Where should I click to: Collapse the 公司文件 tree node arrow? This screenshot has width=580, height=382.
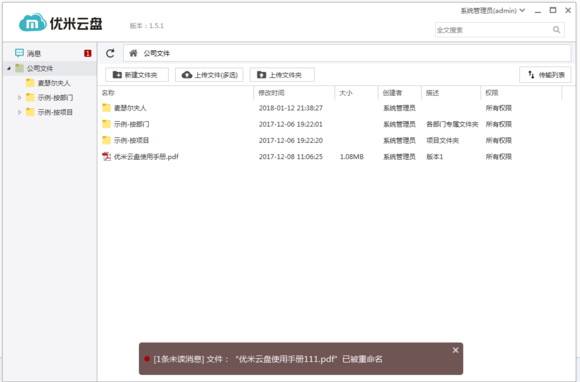tap(9, 68)
